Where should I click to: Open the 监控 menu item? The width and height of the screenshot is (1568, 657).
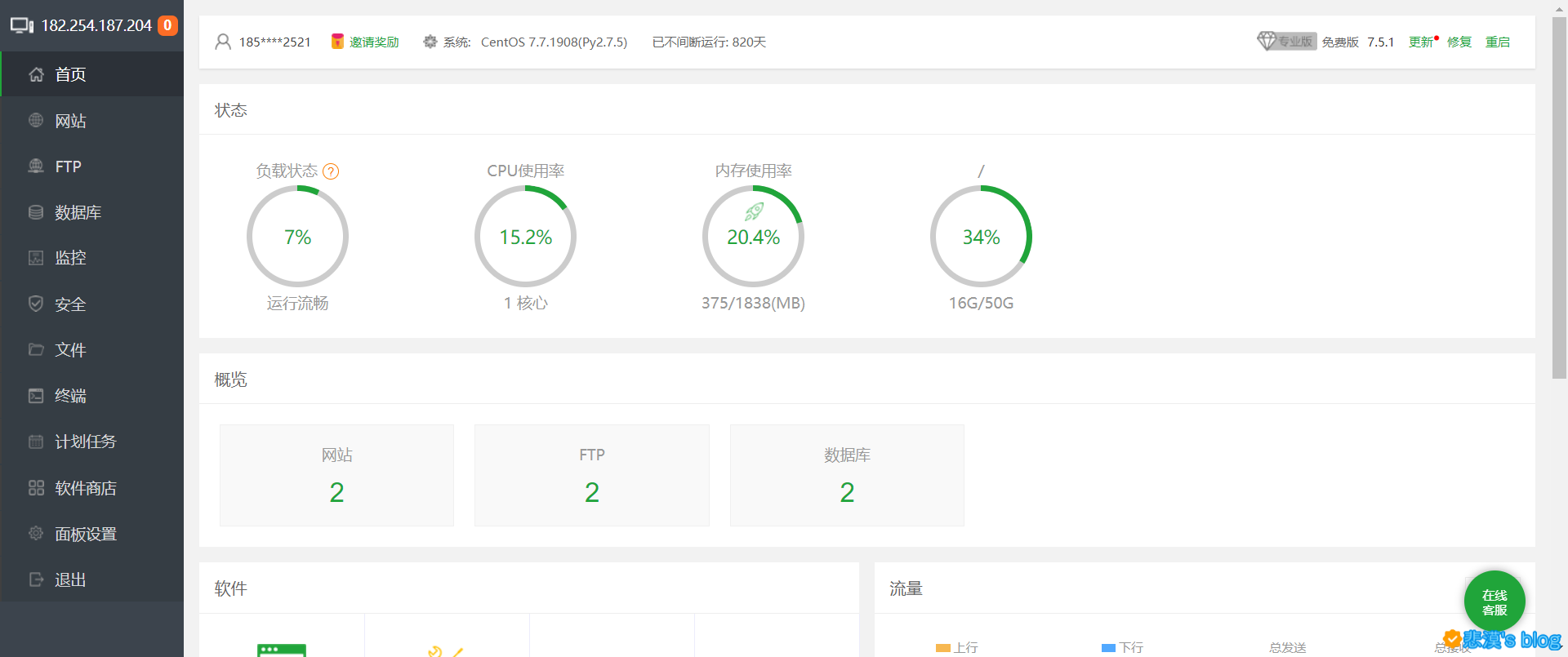[x=92, y=258]
